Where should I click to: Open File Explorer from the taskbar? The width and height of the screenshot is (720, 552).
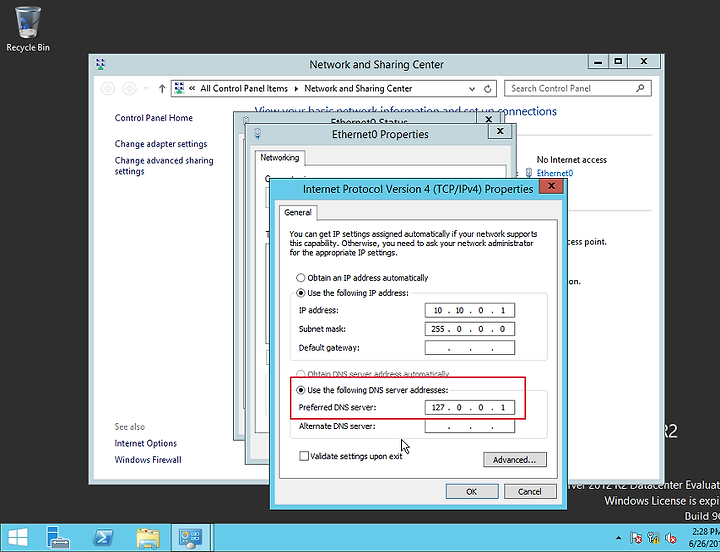point(148,537)
